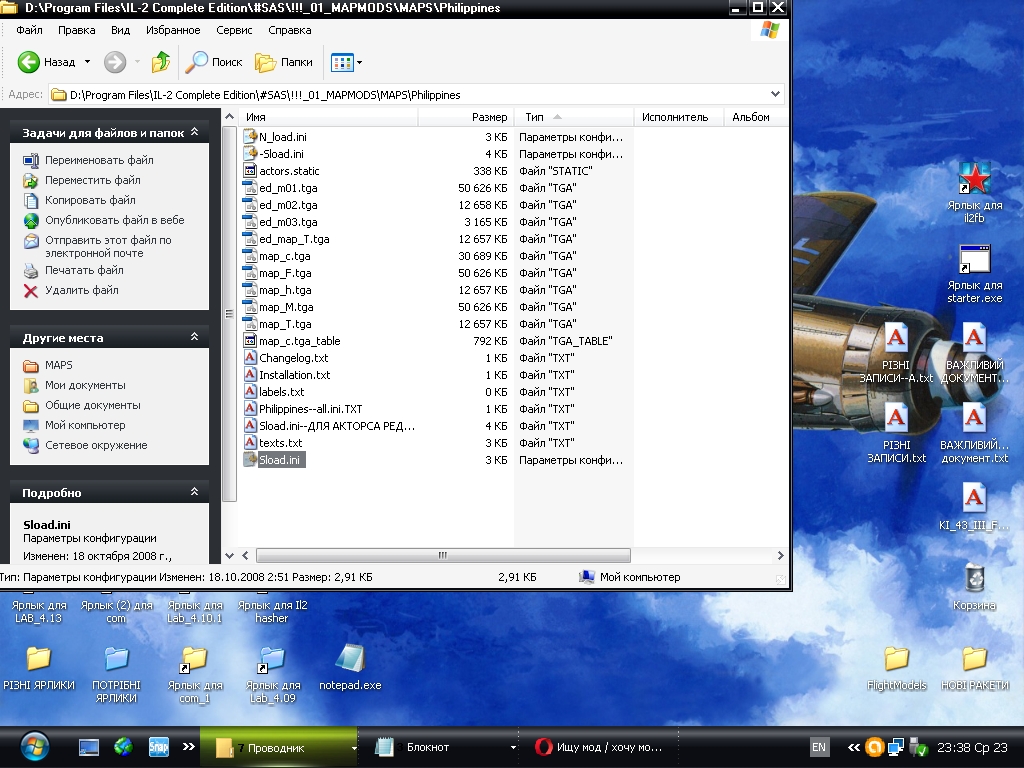1024x768 pixels.
Task: Click the notepad.exe desktop icon
Action: coord(350,660)
